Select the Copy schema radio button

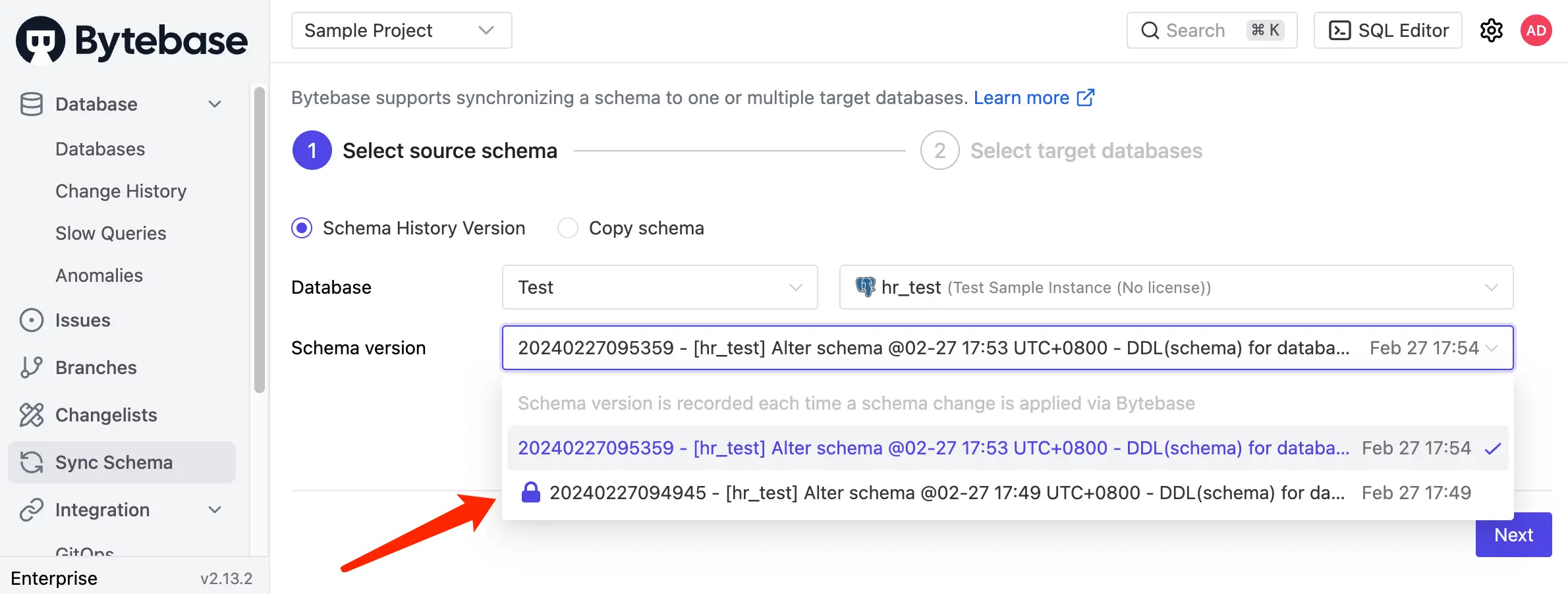[567, 228]
